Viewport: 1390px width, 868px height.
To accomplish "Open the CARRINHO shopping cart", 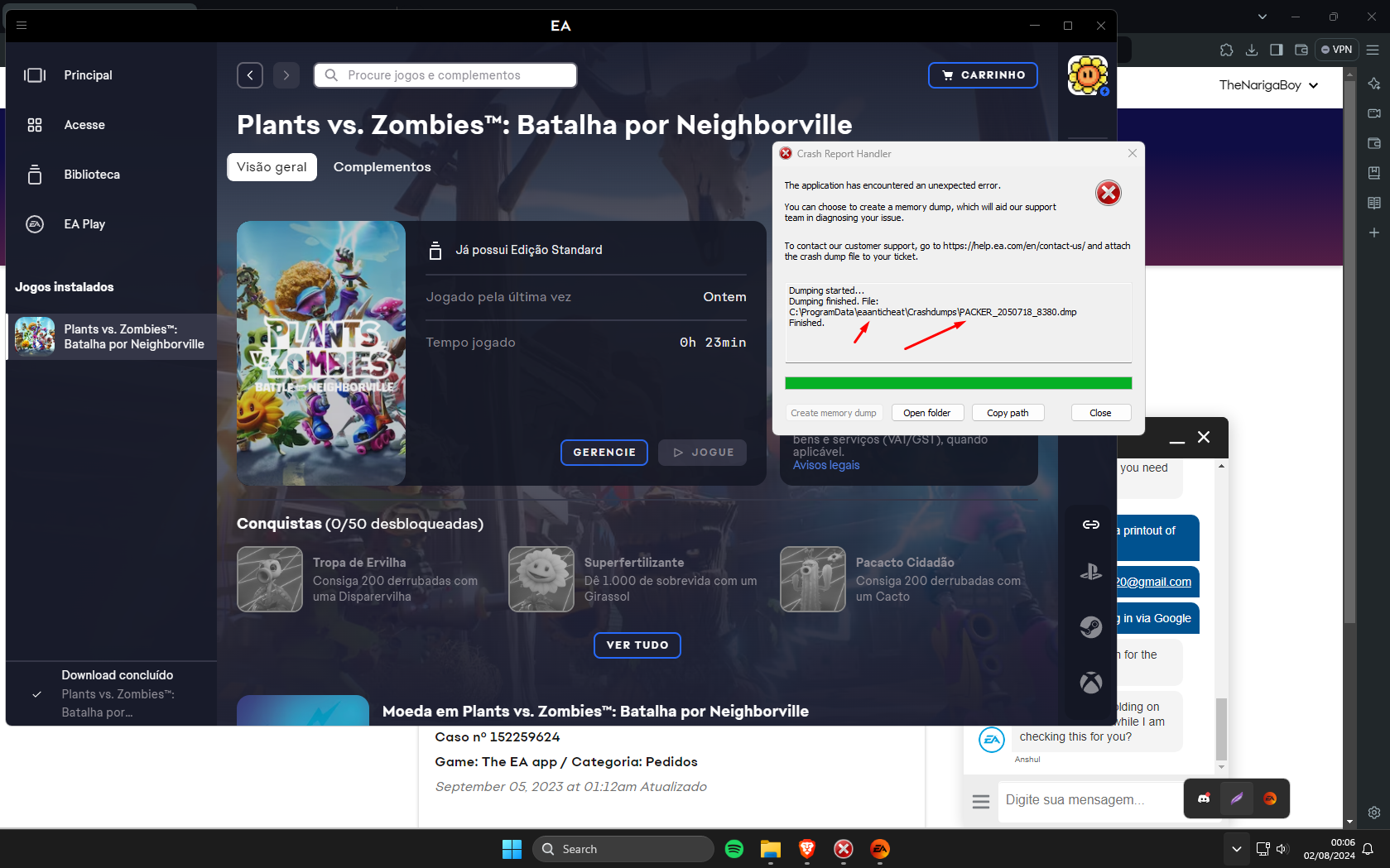I will (x=983, y=75).
